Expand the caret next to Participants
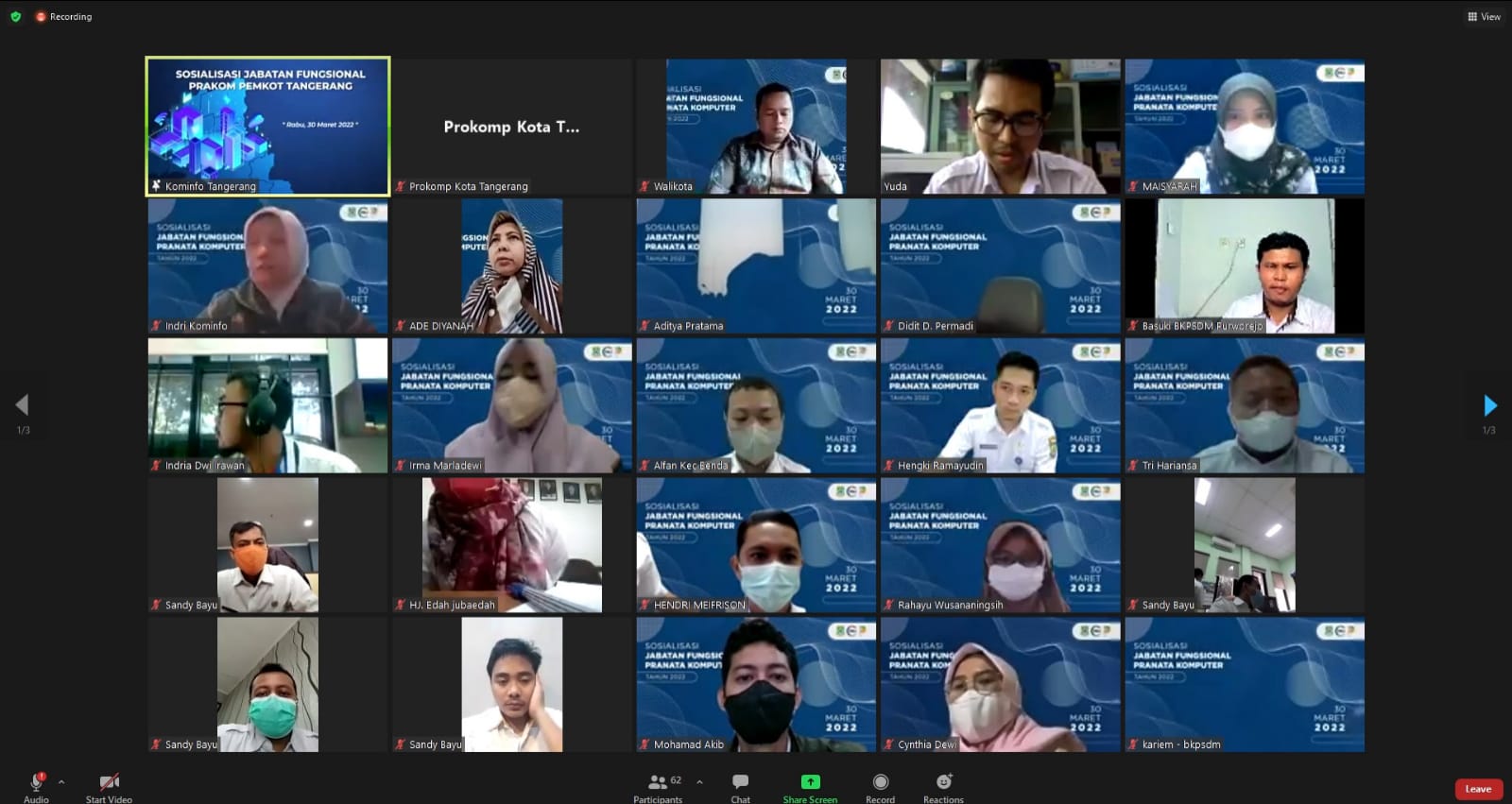Screen dimensions: 1512x804 [x=699, y=781]
